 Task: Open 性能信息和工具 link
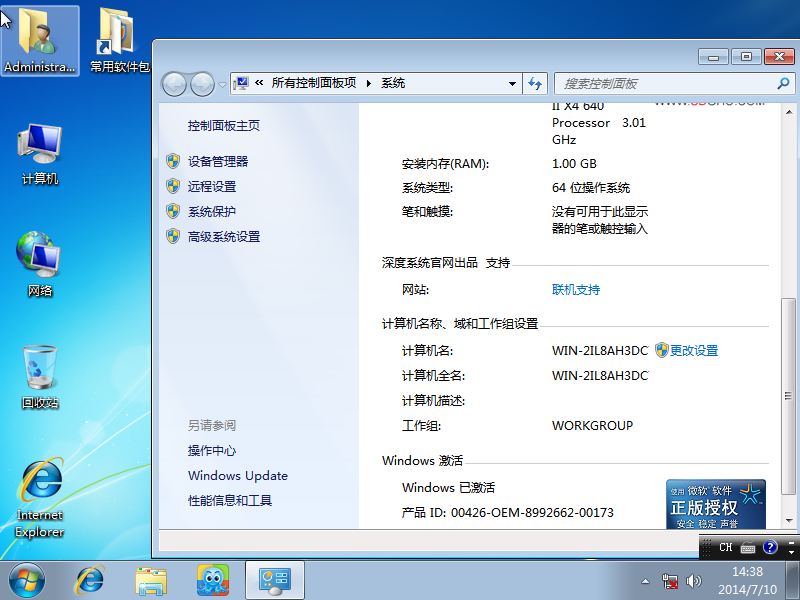click(x=230, y=500)
